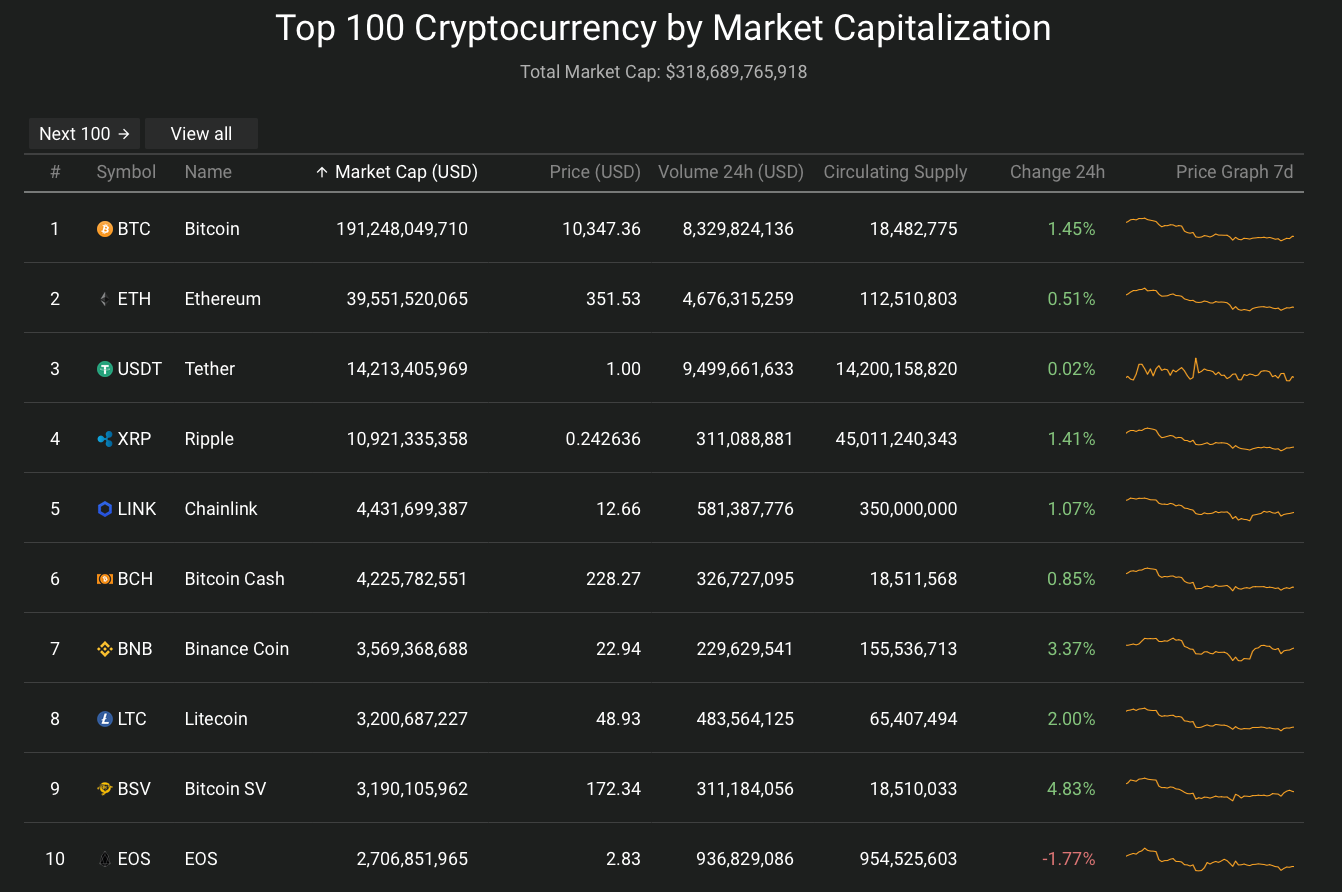Open Binance Coin 7d price graph
Screen dimensions: 1342x892
pos(1210,649)
